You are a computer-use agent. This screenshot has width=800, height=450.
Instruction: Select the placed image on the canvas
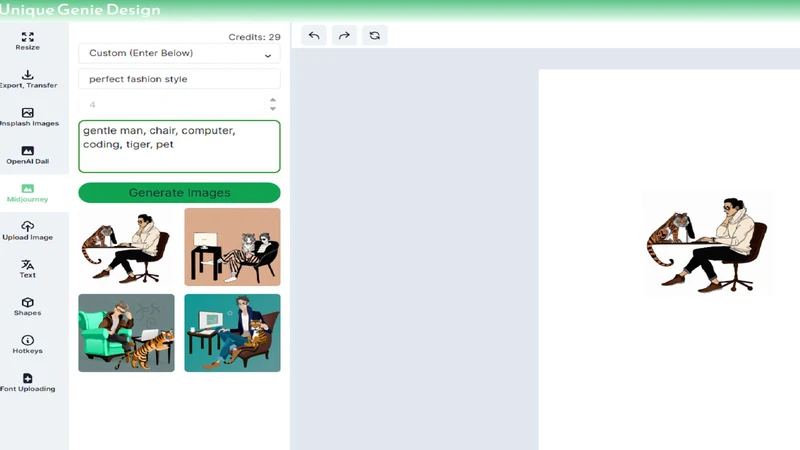click(x=707, y=244)
